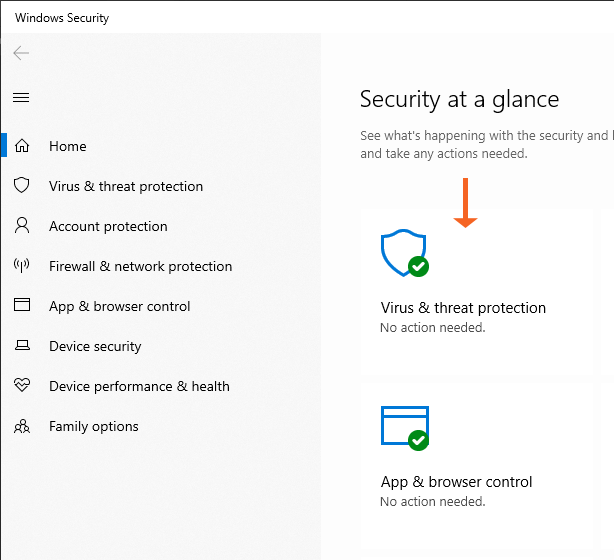The height and width of the screenshot is (560, 614).
Task: Click the laptop icon for Device security
Action: [22, 346]
